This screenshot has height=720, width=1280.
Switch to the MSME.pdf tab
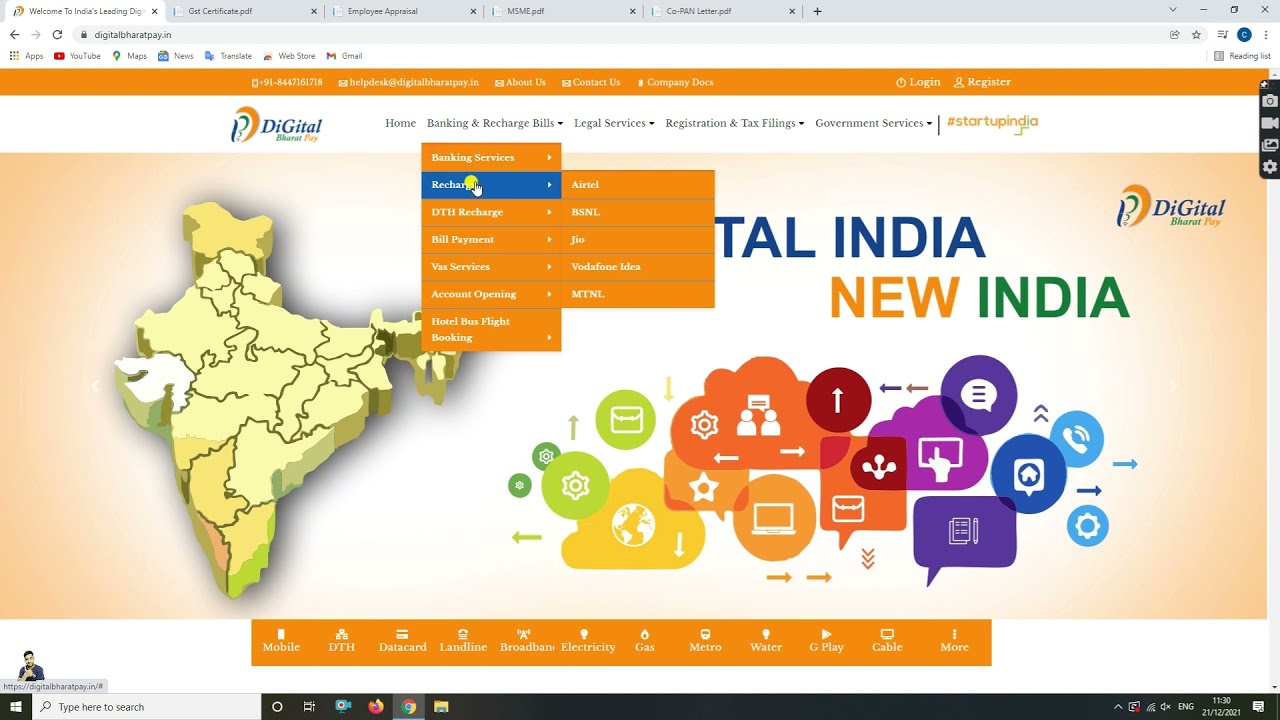point(563,11)
